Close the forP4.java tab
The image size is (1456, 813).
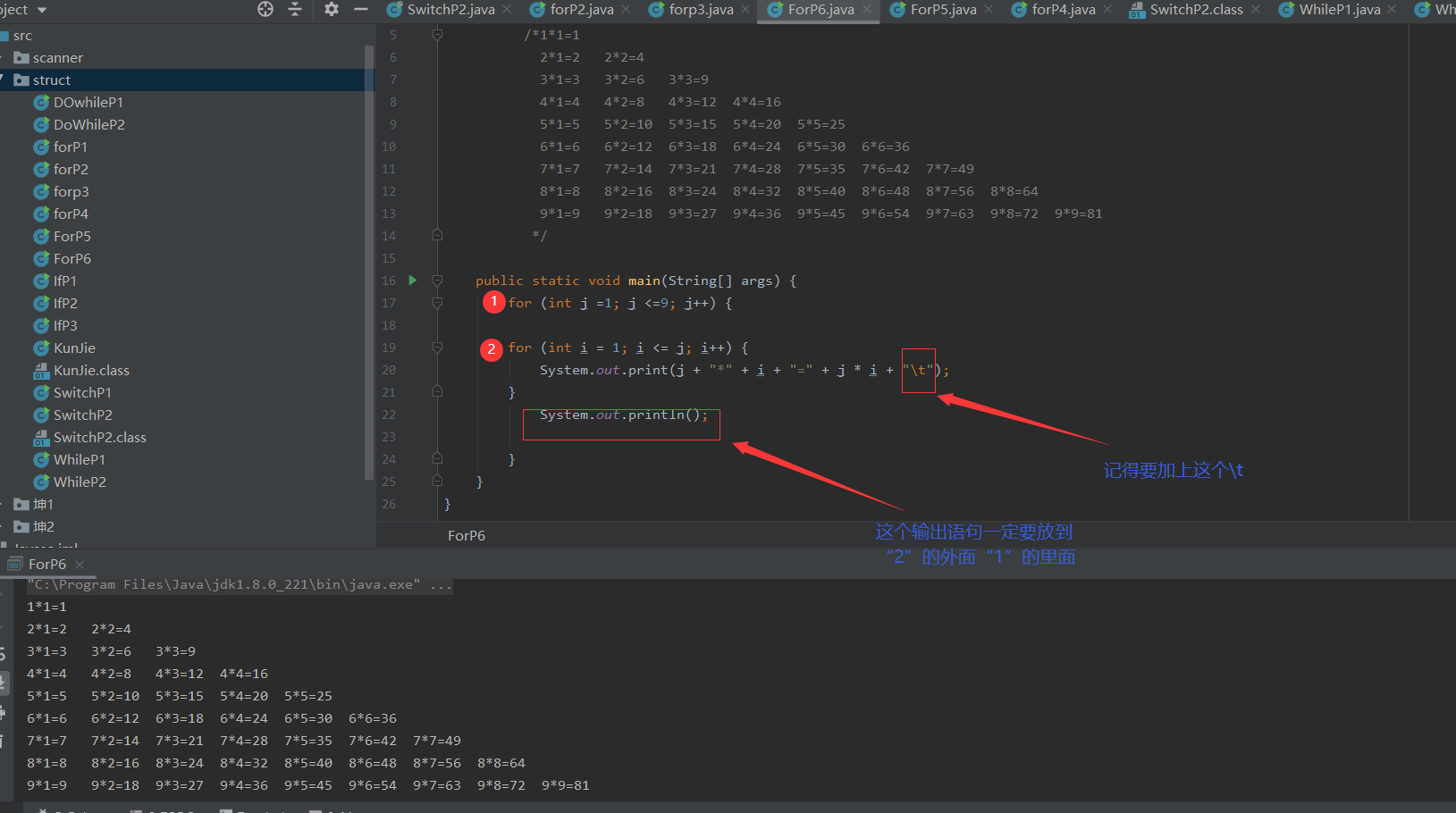pos(1108,9)
